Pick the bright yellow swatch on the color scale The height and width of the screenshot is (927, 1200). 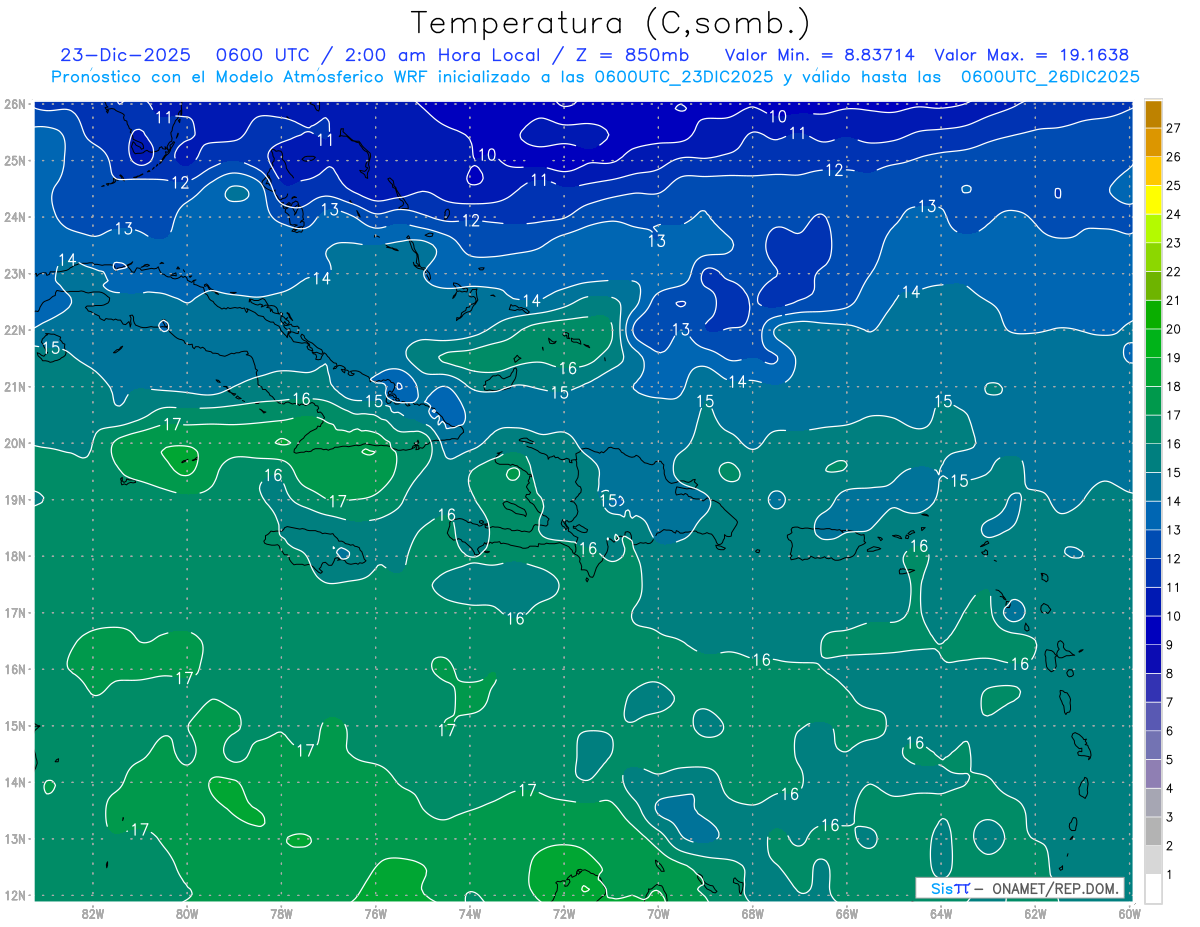pyautogui.click(x=1153, y=200)
